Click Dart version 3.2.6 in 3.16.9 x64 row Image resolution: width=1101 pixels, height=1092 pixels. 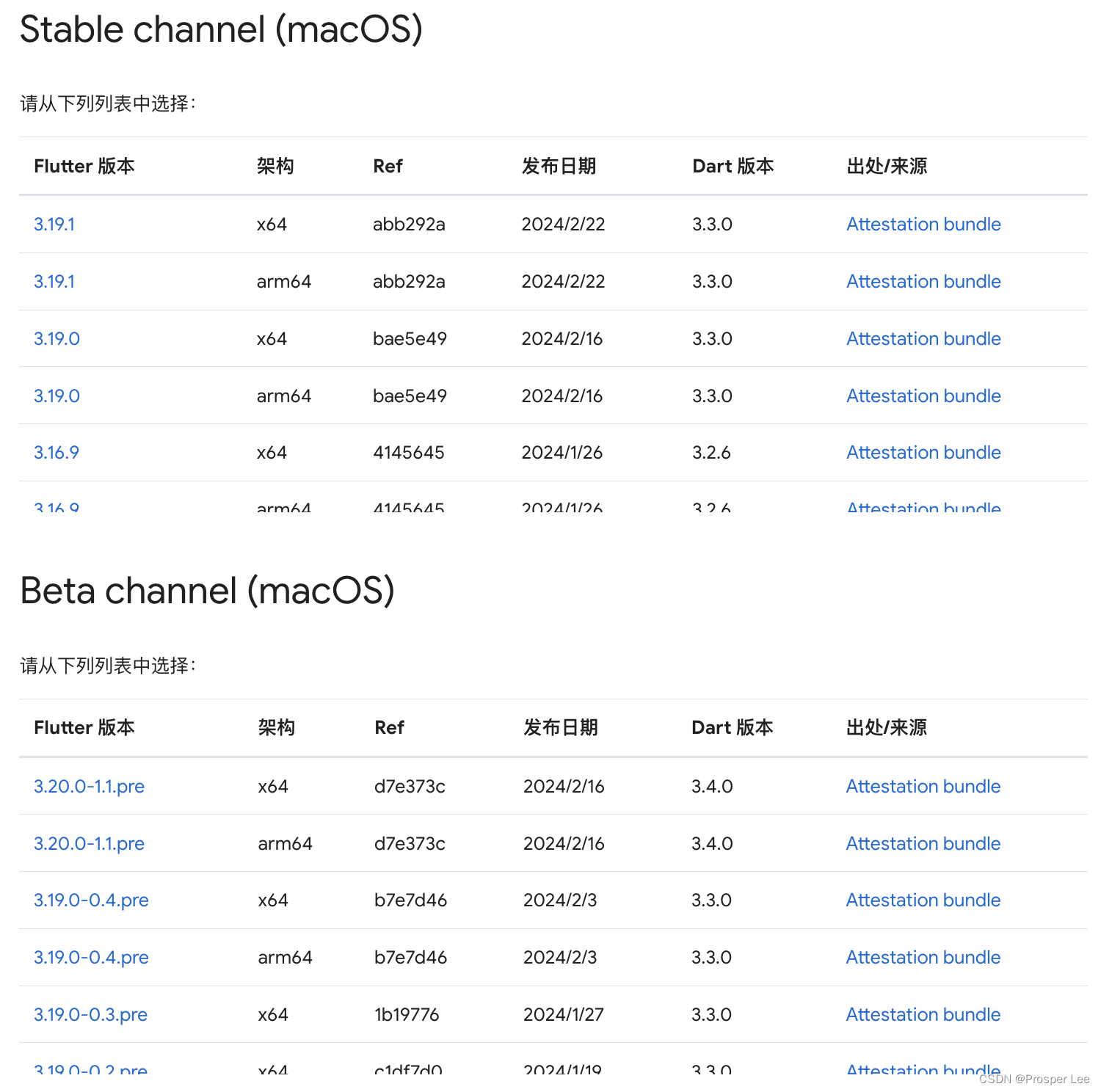[x=711, y=453]
